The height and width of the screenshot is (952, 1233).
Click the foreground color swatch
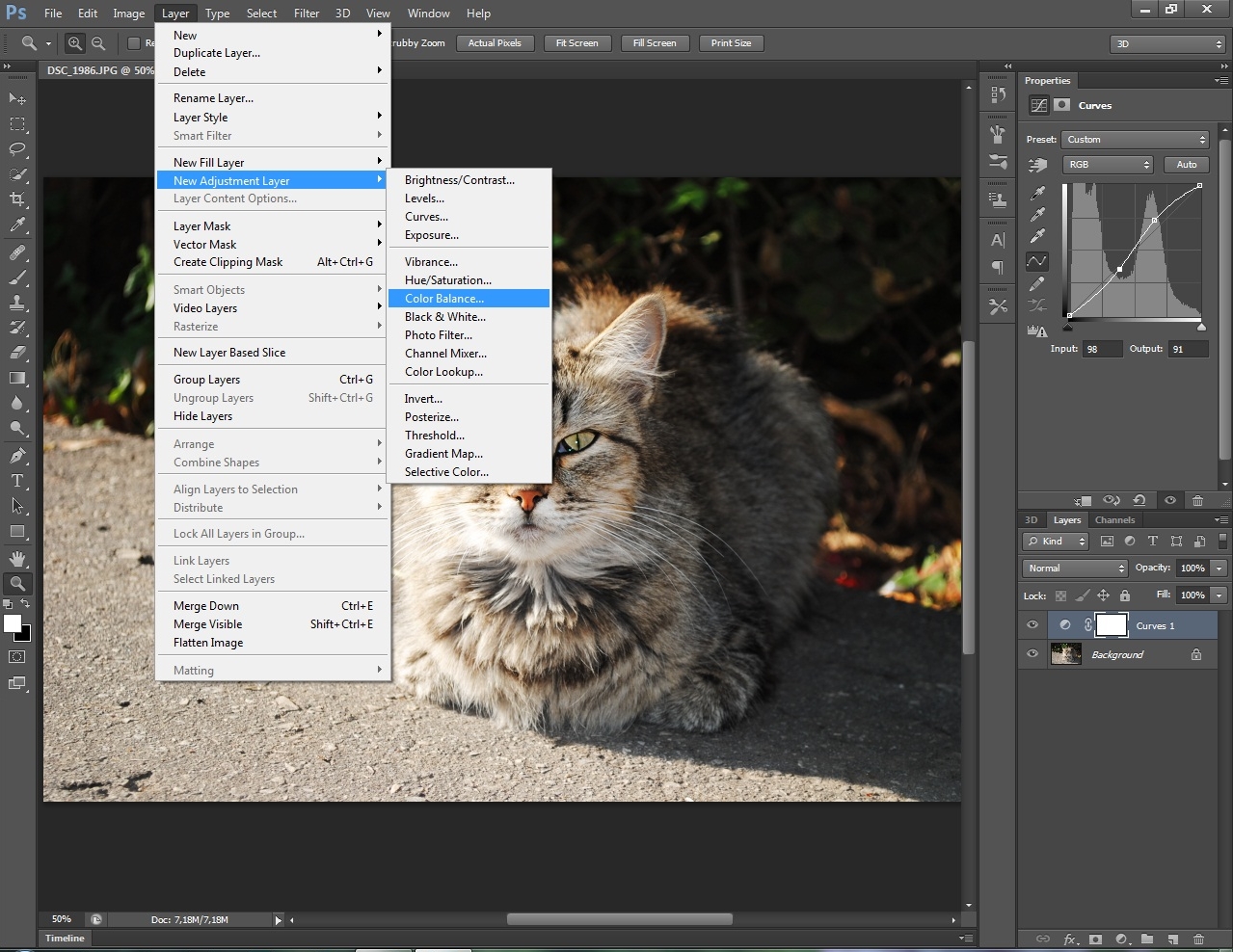click(13, 624)
